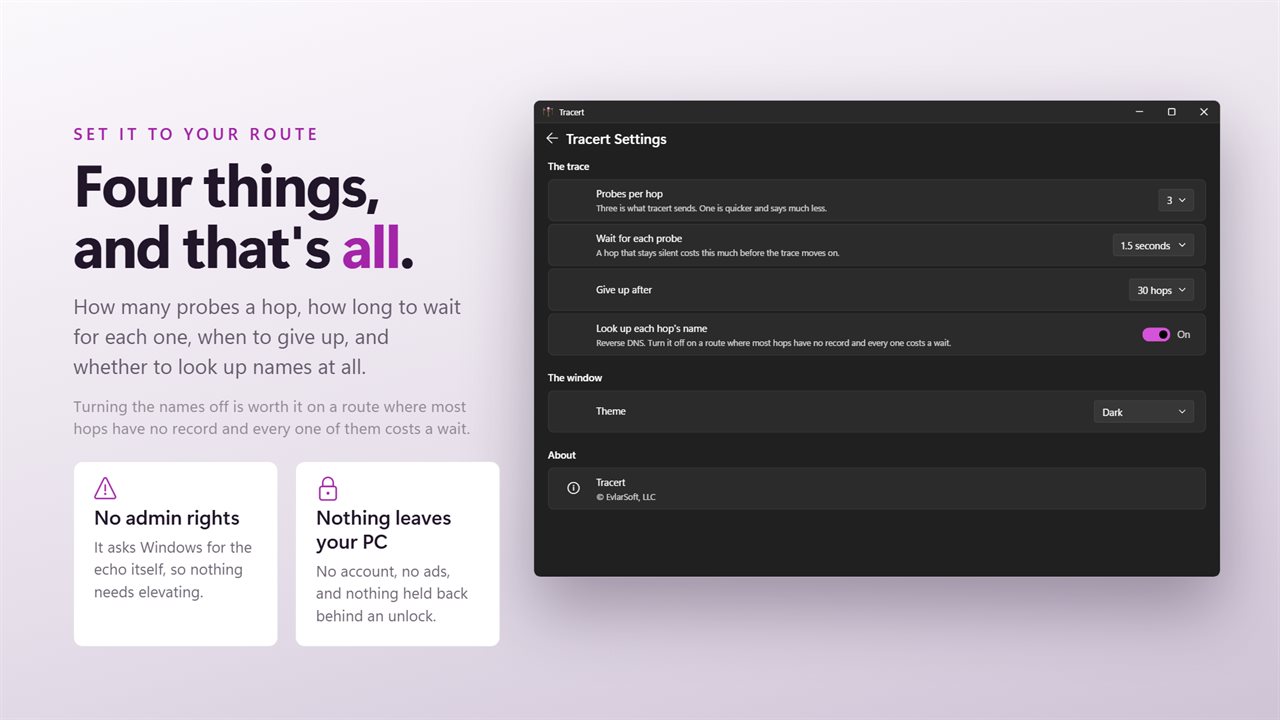Viewport: 1280px width, 720px height.
Task: Open the Give up after 30 hops dropdown
Action: click(1161, 290)
